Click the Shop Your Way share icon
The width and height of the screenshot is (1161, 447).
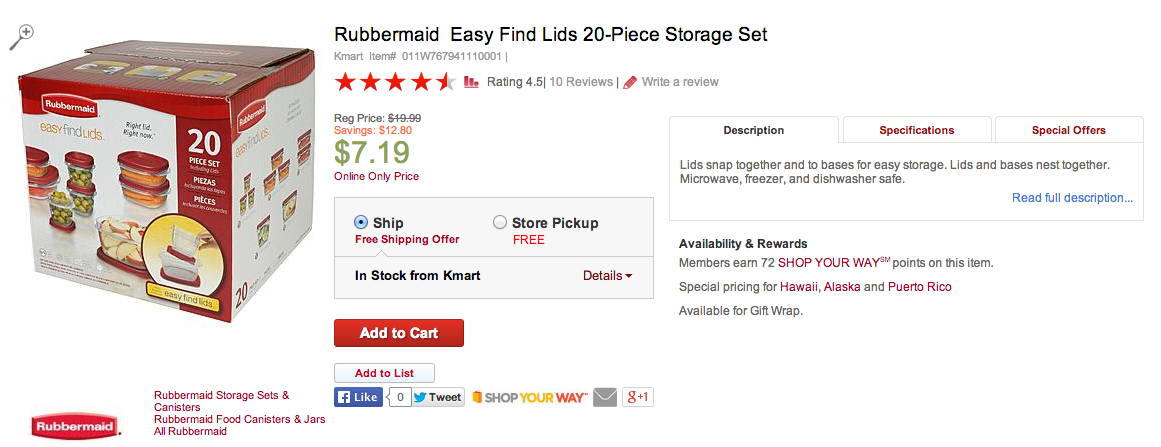click(x=529, y=397)
